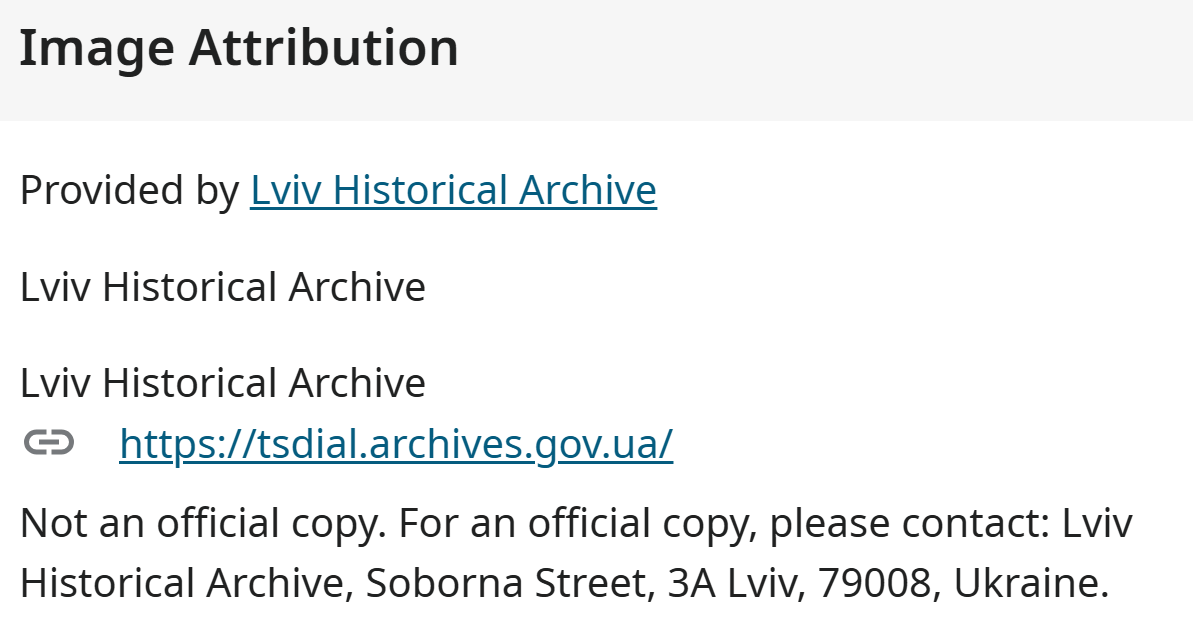
Task: Click the word 'Archive' in the Provided by link
Action: (588, 190)
